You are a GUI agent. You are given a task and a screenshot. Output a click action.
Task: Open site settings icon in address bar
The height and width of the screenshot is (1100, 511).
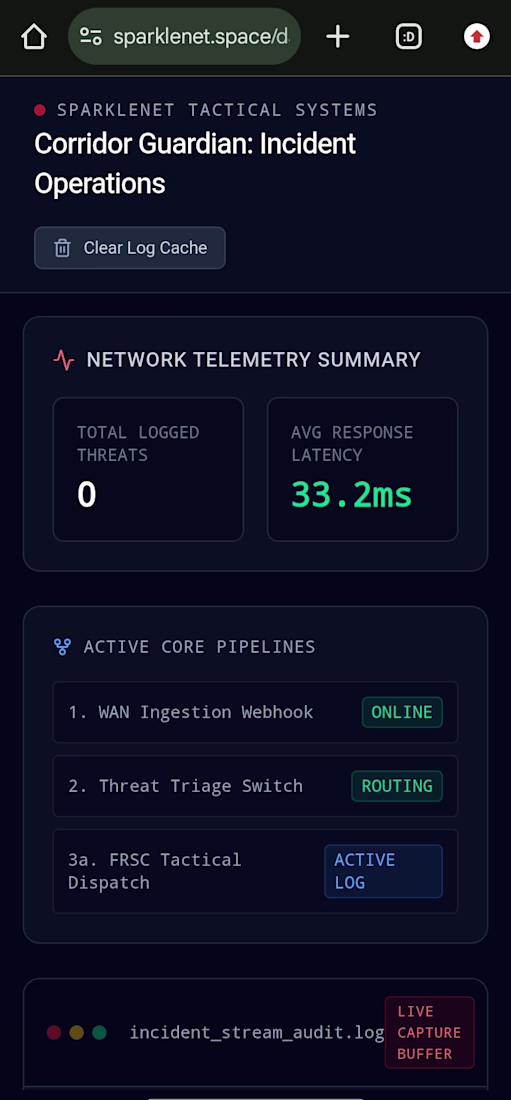91,36
